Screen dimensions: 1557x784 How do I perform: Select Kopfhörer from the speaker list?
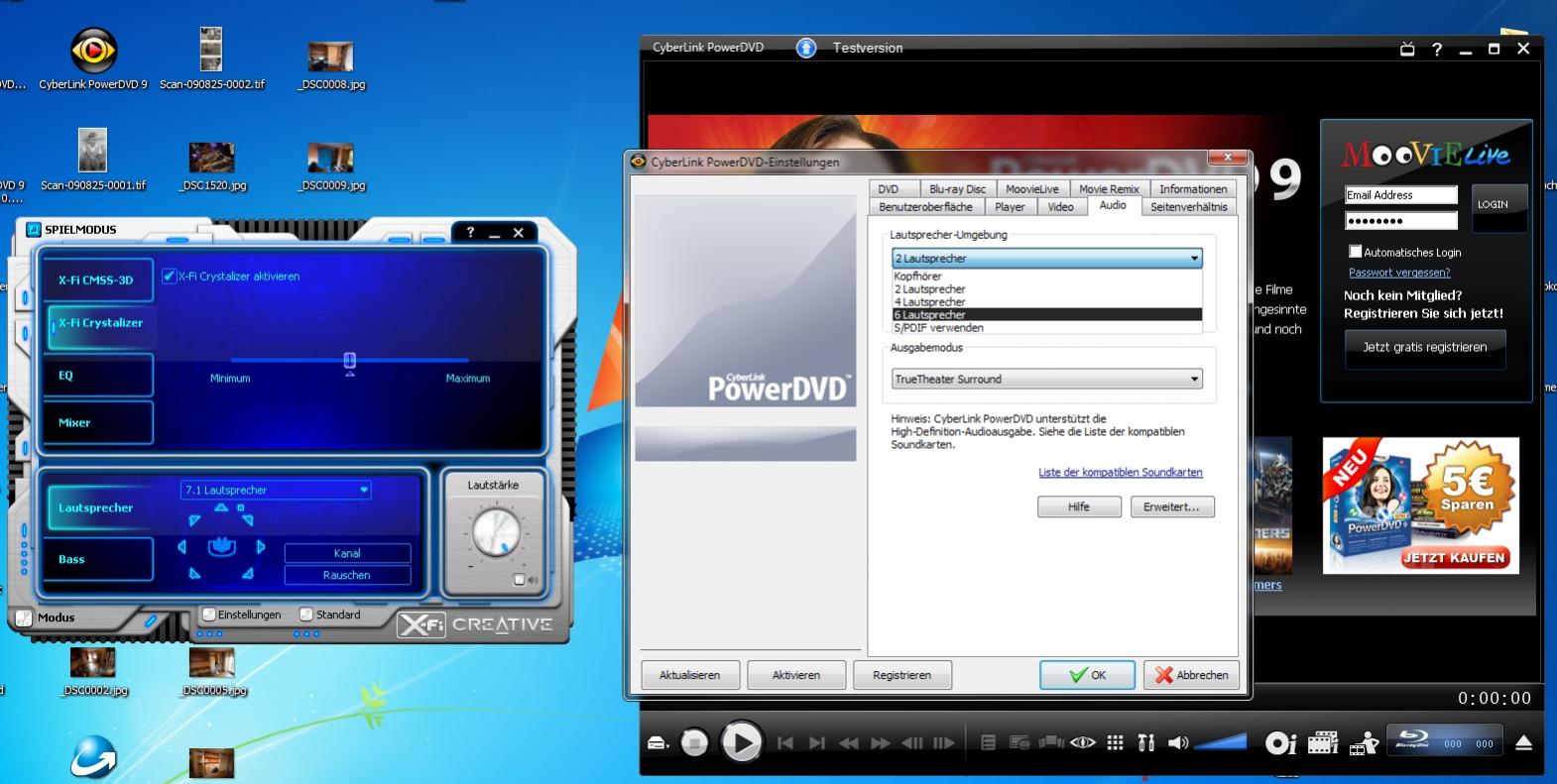coord(1047,277)
